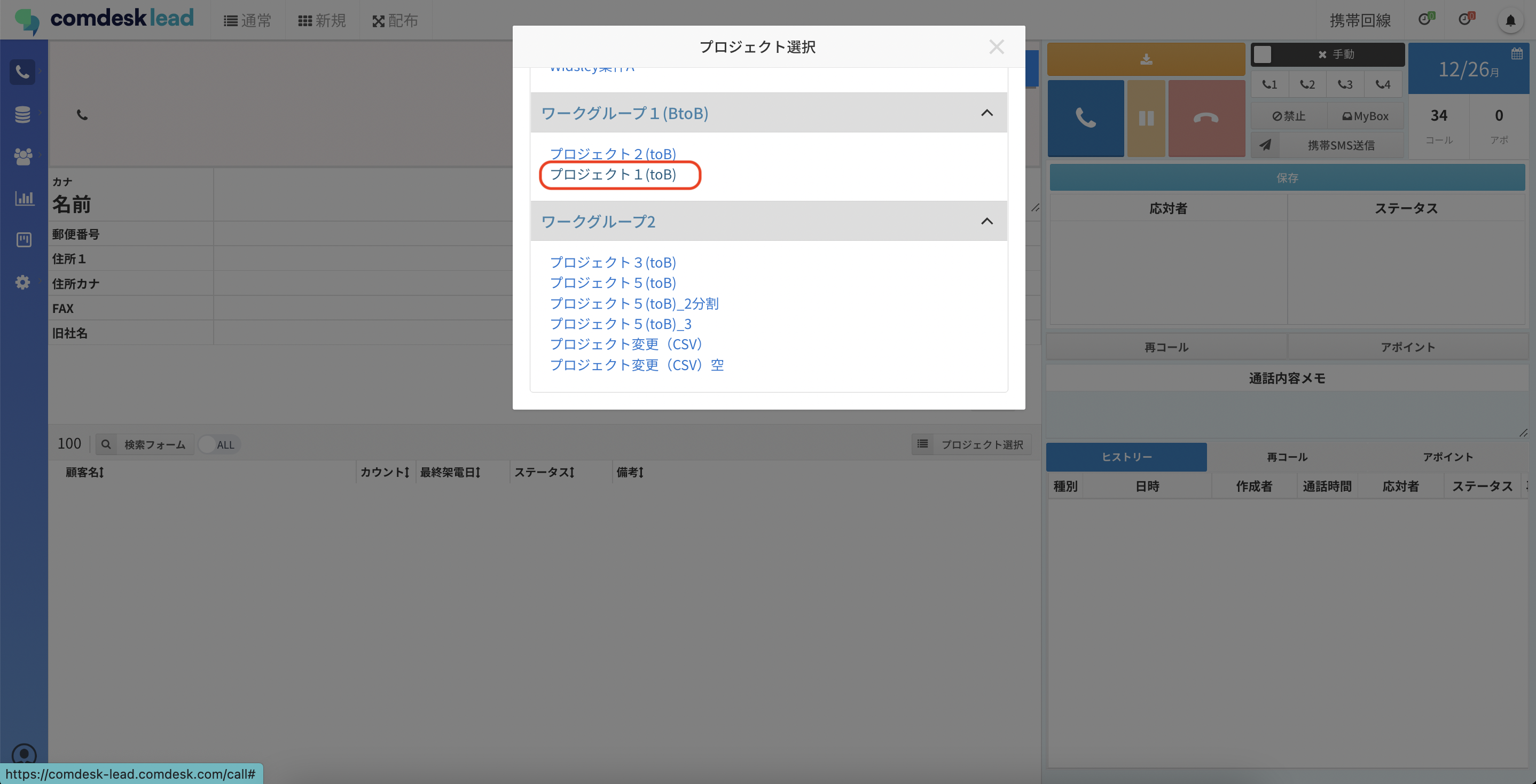
Task: Click the 通話内容メモ text area
Action: [1286, 414]
